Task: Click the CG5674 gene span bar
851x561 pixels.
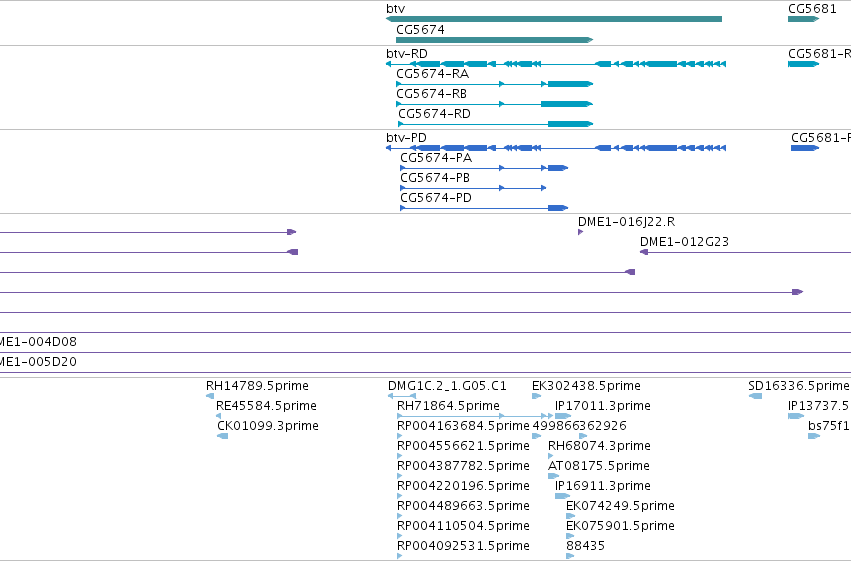Action: [494, 40]
